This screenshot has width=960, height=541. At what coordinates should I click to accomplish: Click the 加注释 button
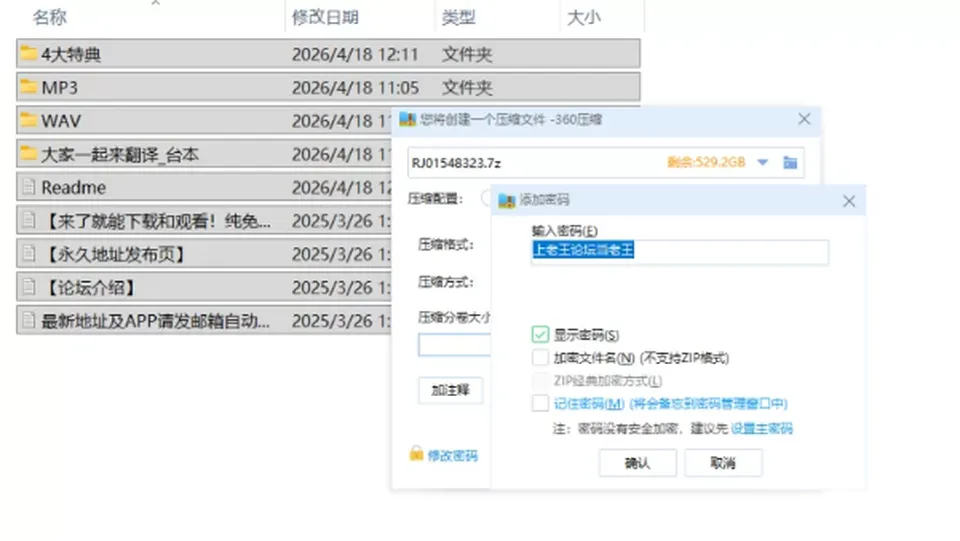click(x=451, y=390)
